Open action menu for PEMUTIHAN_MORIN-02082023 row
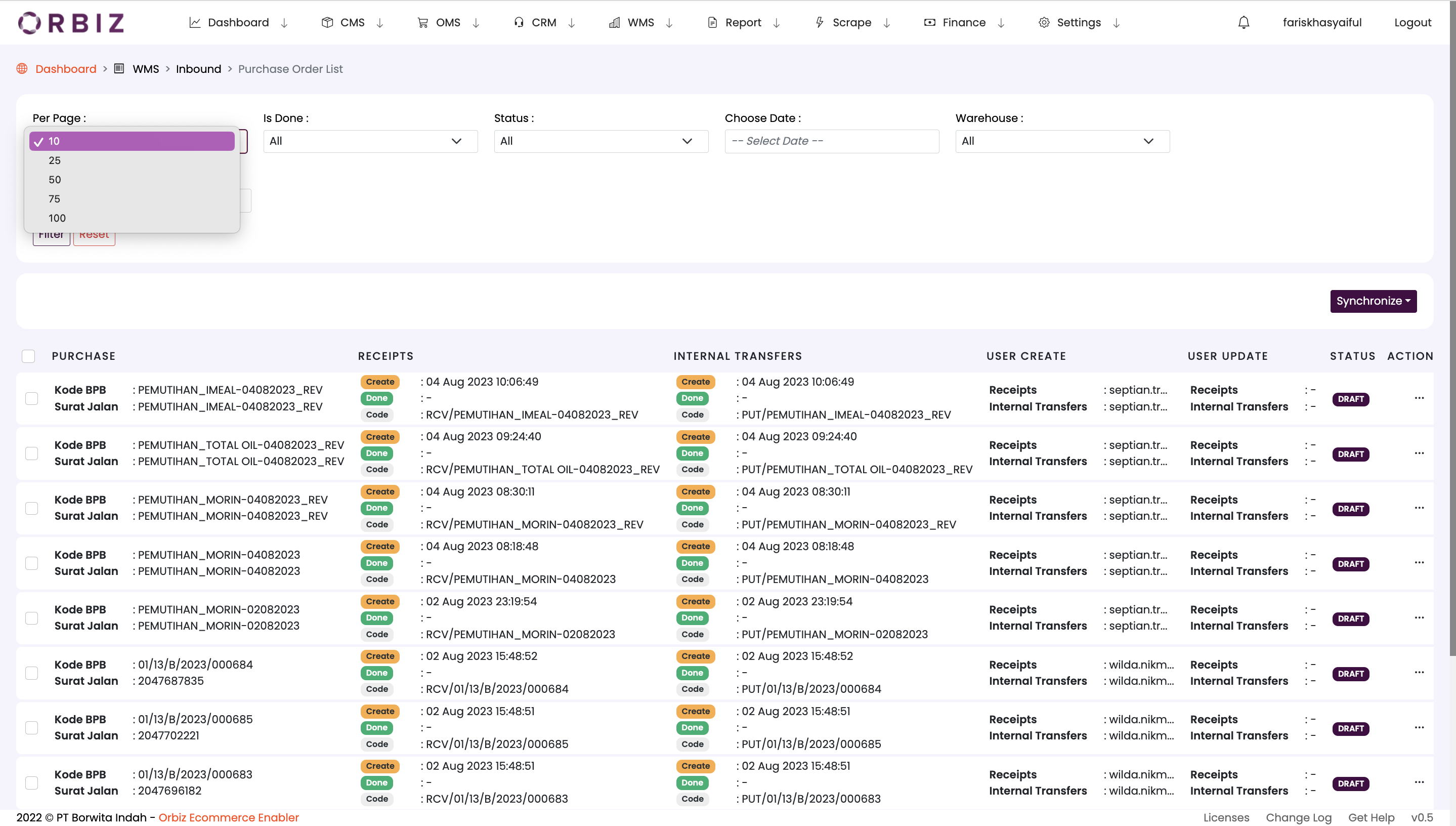 coord(1419,618)
